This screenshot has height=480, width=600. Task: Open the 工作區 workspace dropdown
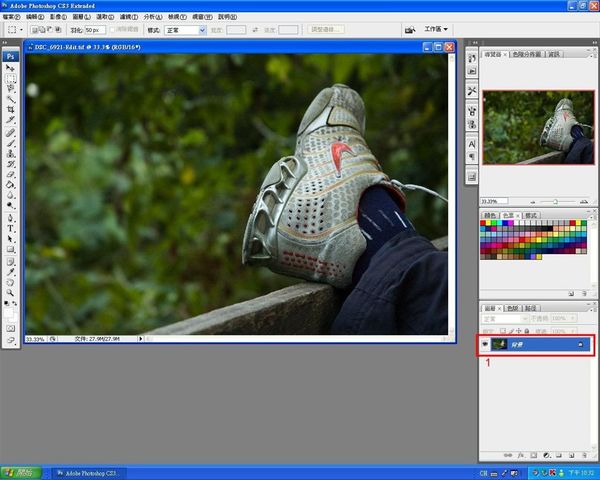point(436,29)
